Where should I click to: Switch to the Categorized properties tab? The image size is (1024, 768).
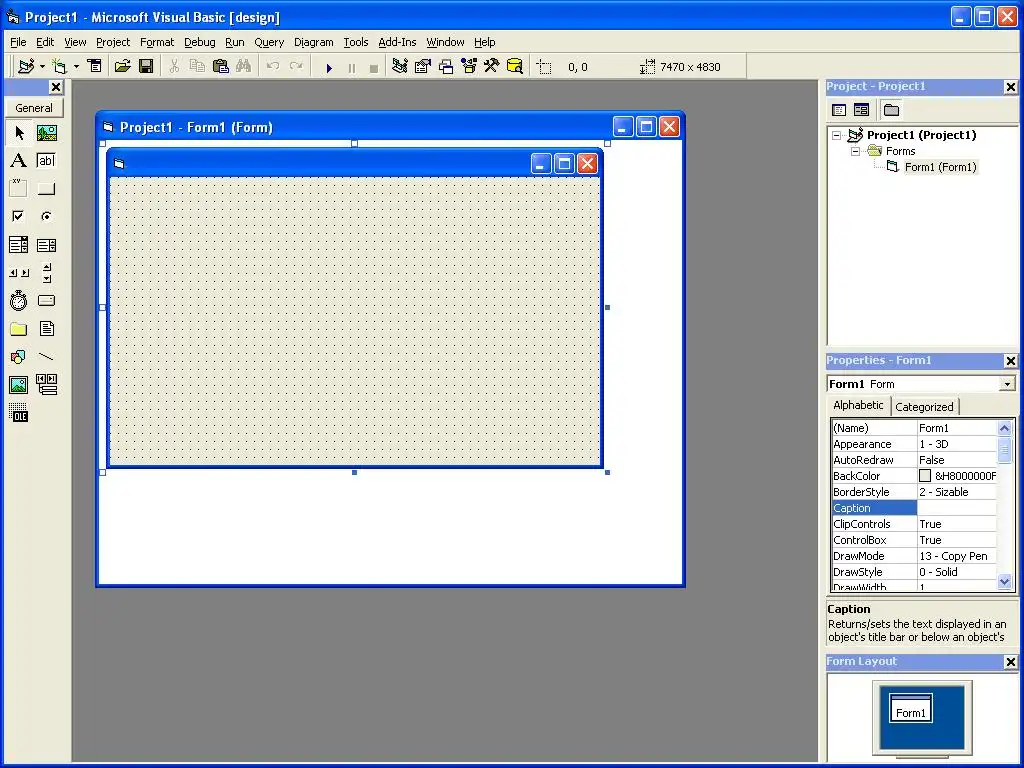pyautogui.click(x=924, y=407)
